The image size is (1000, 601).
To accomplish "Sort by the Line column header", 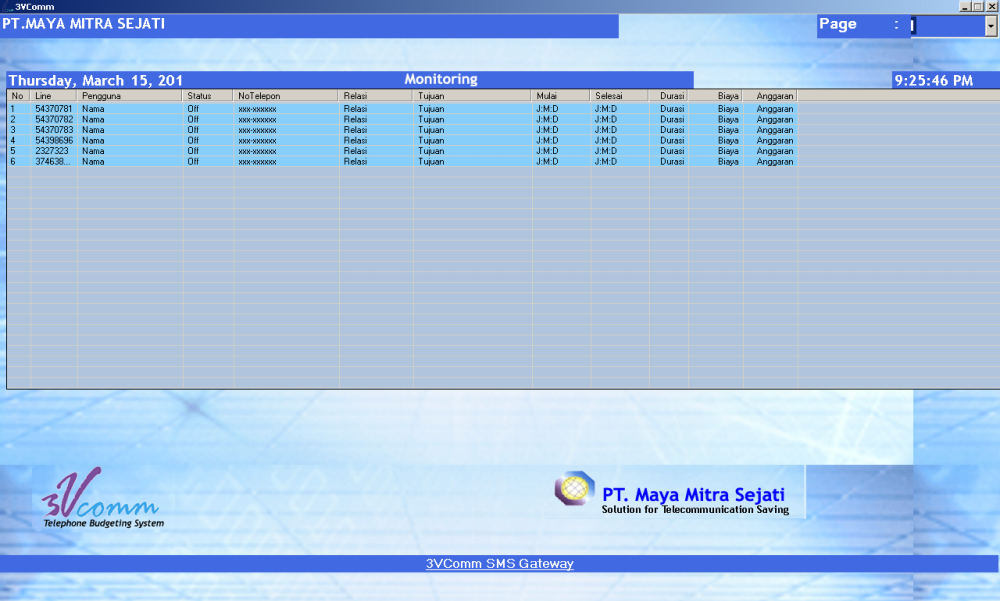I will (x=54, y=96).
